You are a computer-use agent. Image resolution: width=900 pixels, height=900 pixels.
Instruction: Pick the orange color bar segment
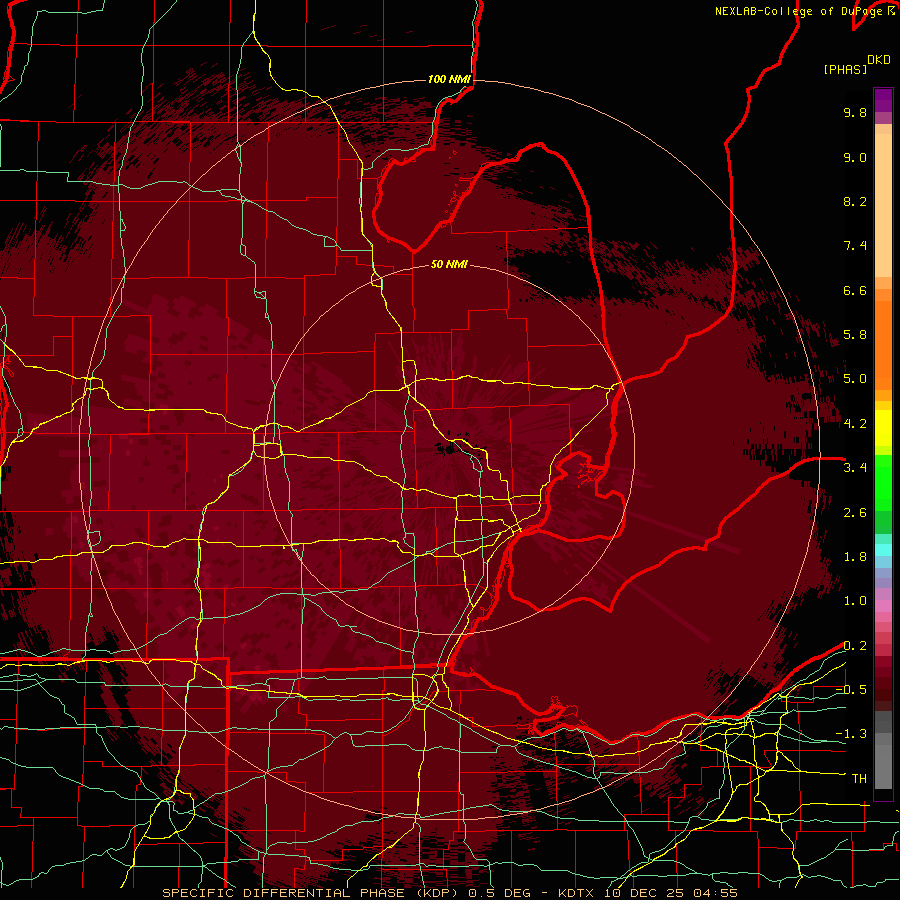click(883, 344)
